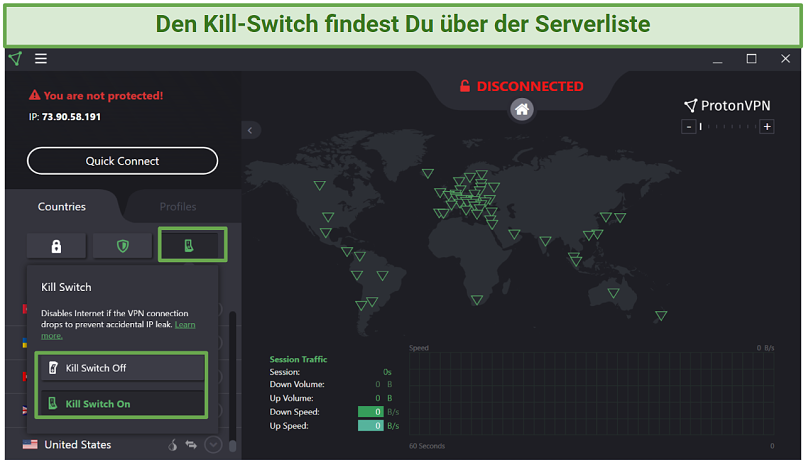The image size is (806, 465).
Task: Click the Up Speed value bar
Action: click(x=371, y=425)
